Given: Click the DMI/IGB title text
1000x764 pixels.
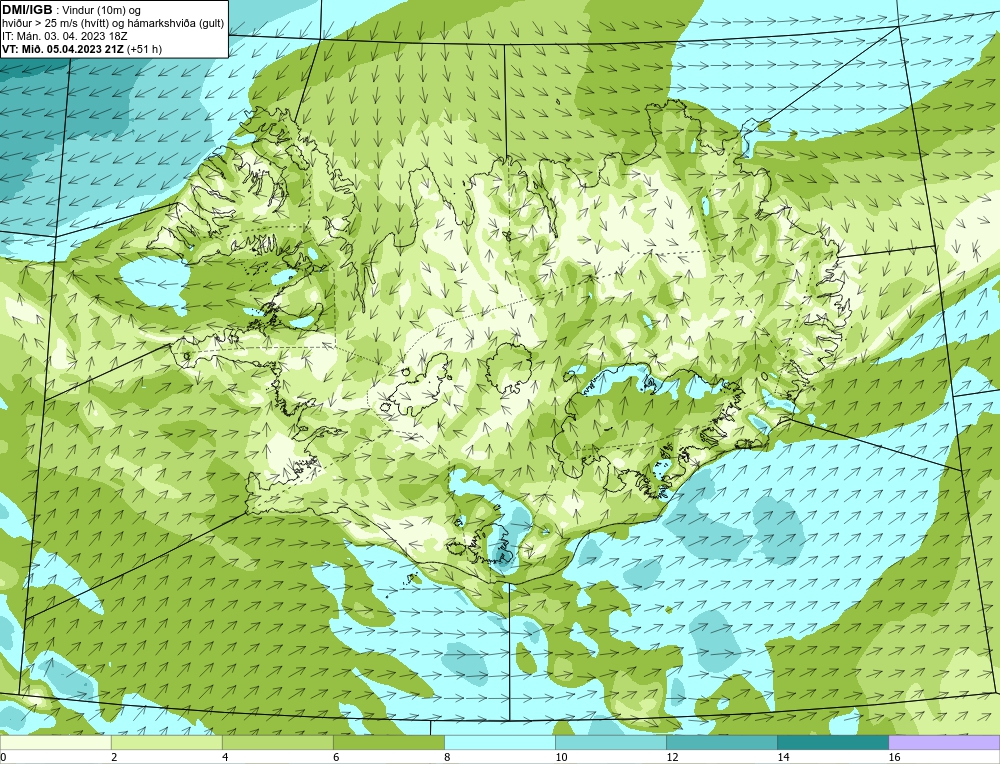Looking at the screenshot, I should [x=27, y=10].
